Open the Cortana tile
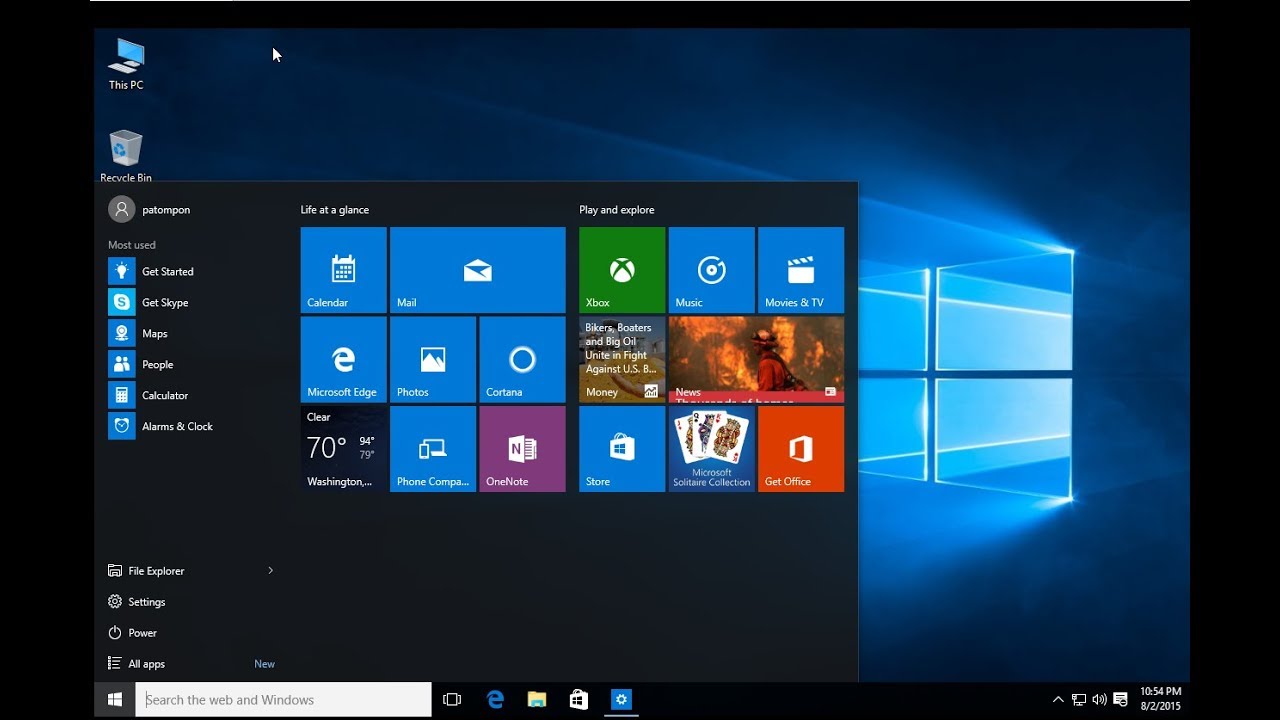The height and width of the screenshot is (720, 1280). coord(522,360)
